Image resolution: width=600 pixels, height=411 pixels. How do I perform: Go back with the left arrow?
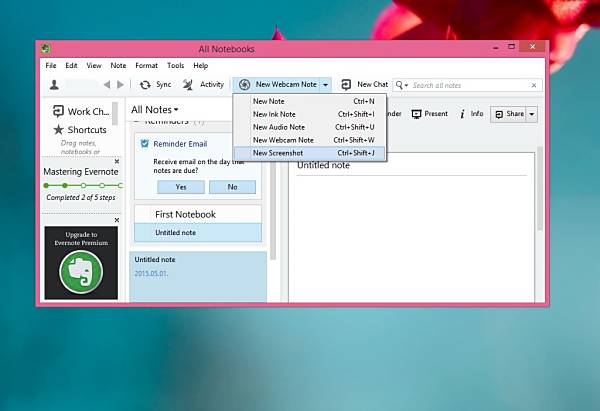[x=107, y=85]
